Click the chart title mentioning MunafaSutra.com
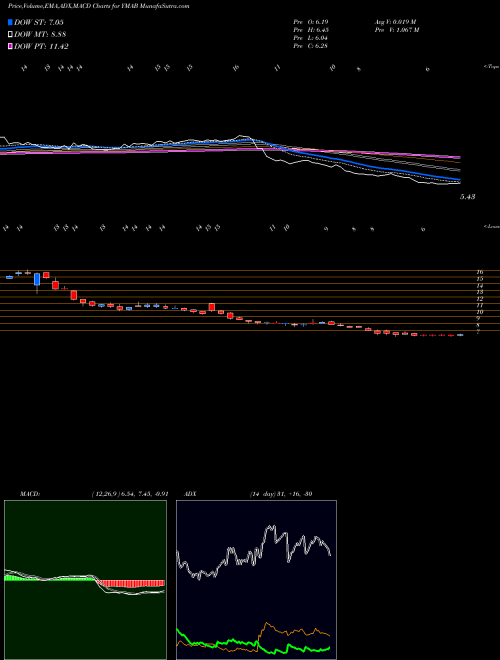This screenshot has width=500, height=660. point(98,6)
